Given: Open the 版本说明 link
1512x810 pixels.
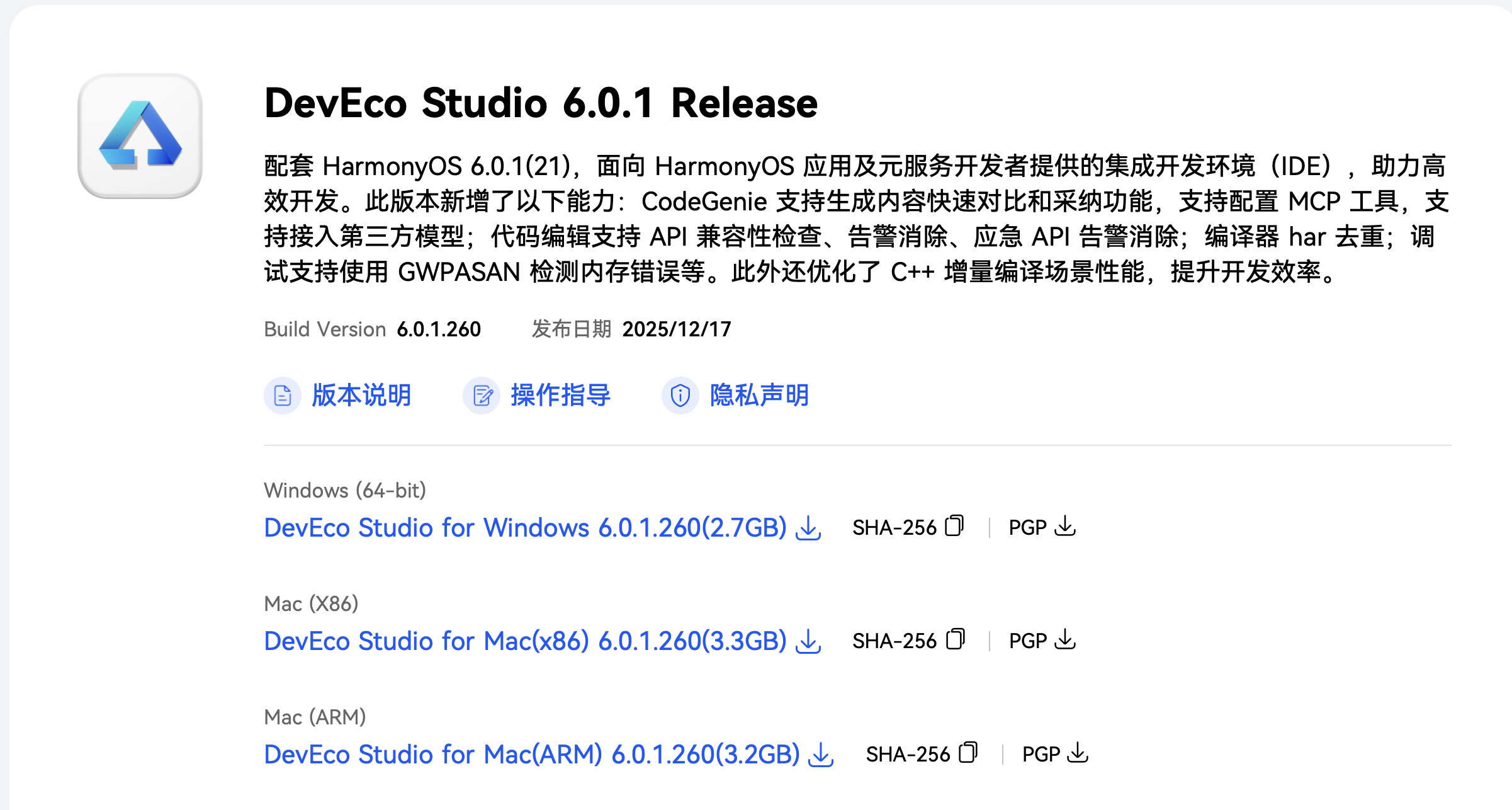Looking at the screenshot, I should click(361, 396).
